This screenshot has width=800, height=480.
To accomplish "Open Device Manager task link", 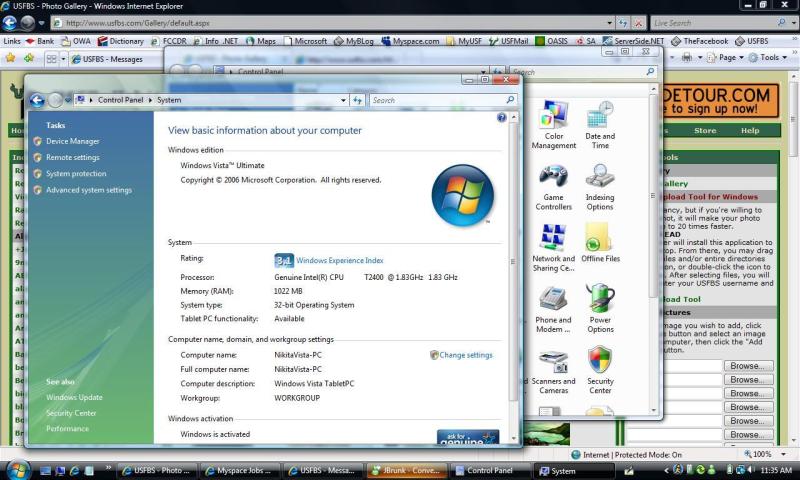I will point(72,141).
